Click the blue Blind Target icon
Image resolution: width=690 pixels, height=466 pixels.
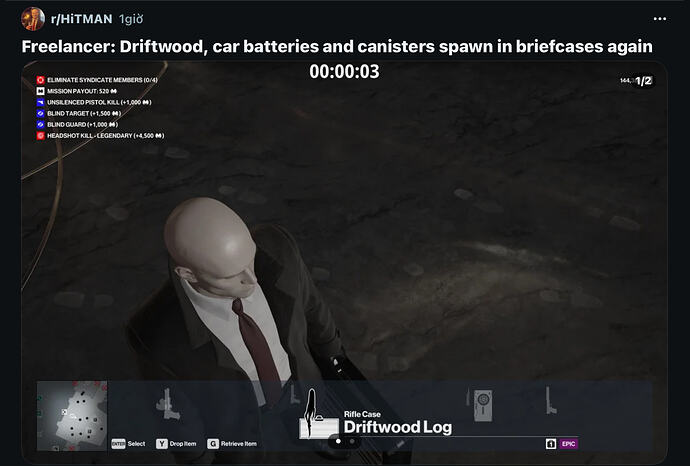40,113
